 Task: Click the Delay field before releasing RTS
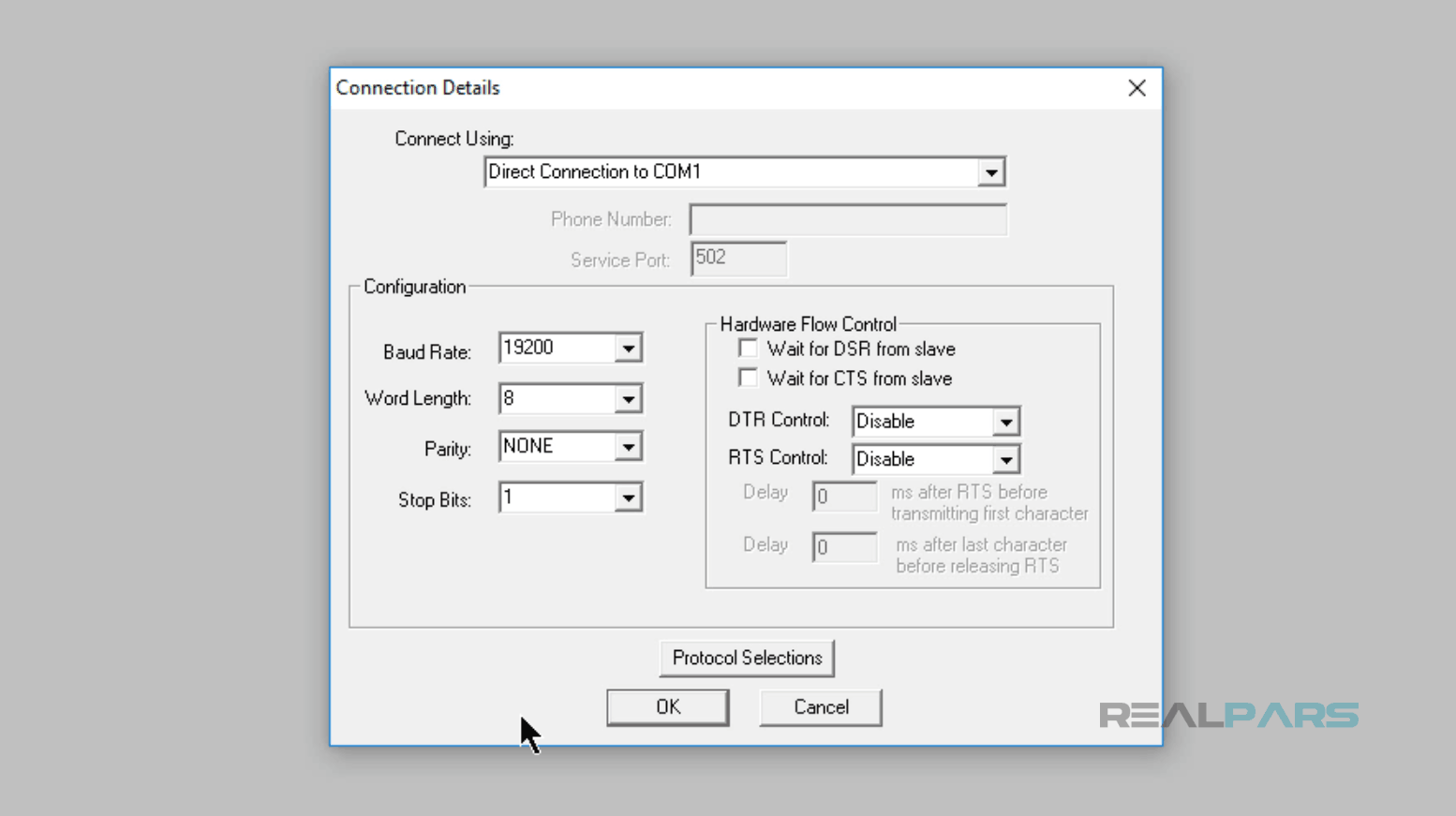pos(842,547)
